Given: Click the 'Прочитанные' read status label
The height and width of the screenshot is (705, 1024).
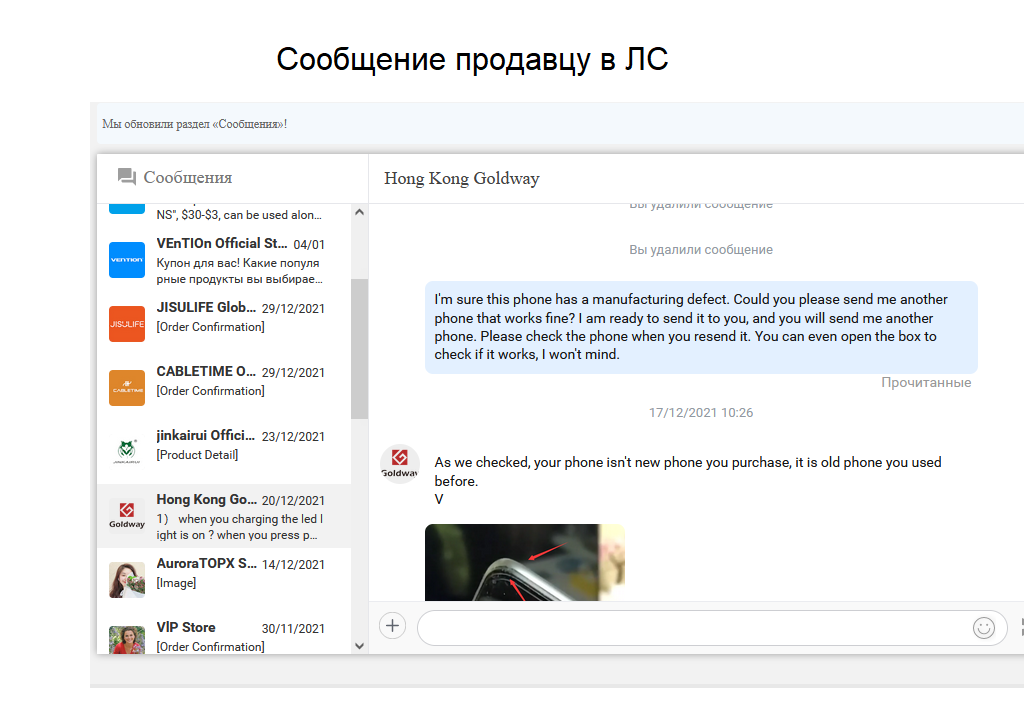Looking at the screenshot, I should click(x=926, y=383).
